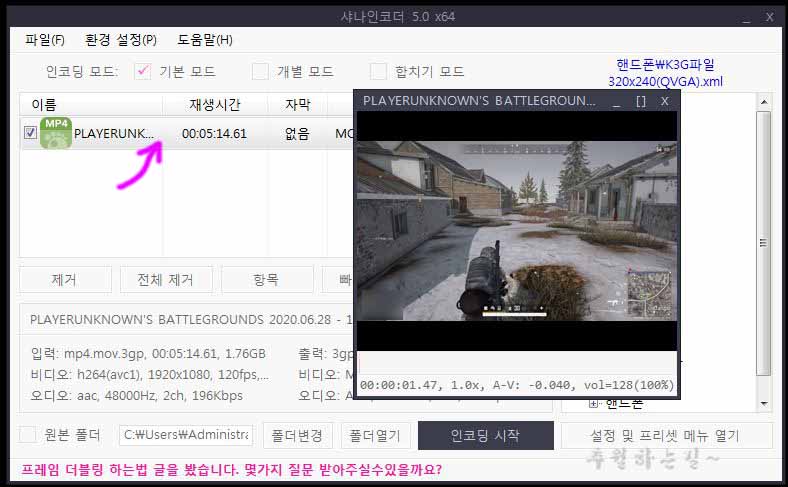This screenshot has width=788, height=487.
Task: Enable 기본 모드 encoding checkbox
Action: pos(142,71)
